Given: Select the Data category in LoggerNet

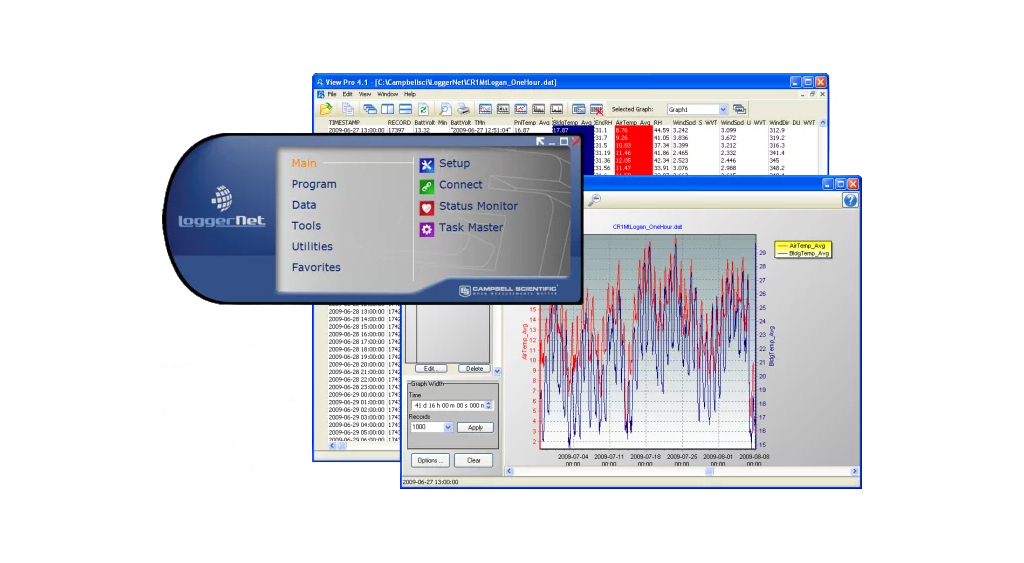Looking at the screenshot, I should pyautogui.click(x=304, y=205).
